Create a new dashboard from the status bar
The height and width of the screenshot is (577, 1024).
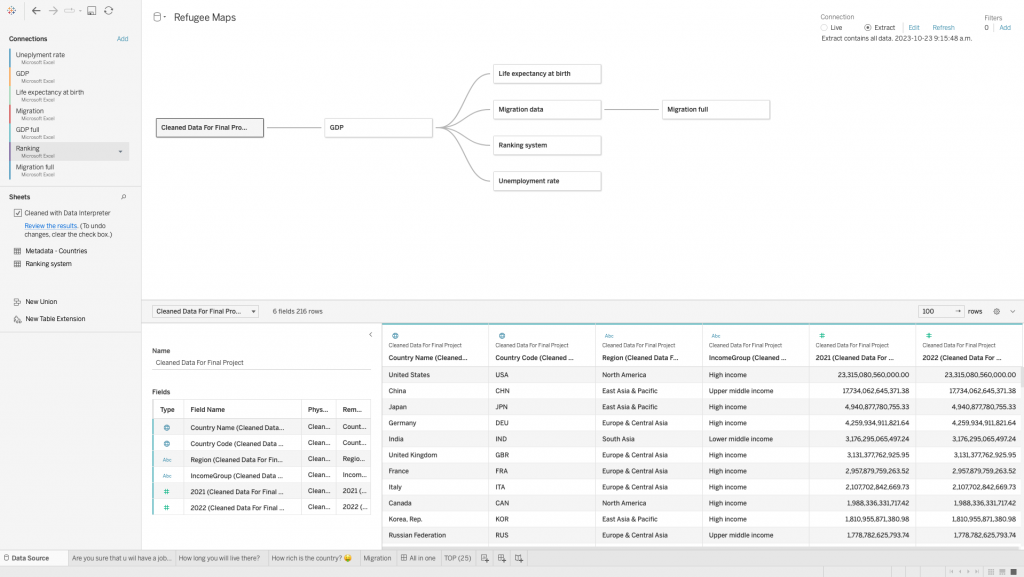pos(501,559)
